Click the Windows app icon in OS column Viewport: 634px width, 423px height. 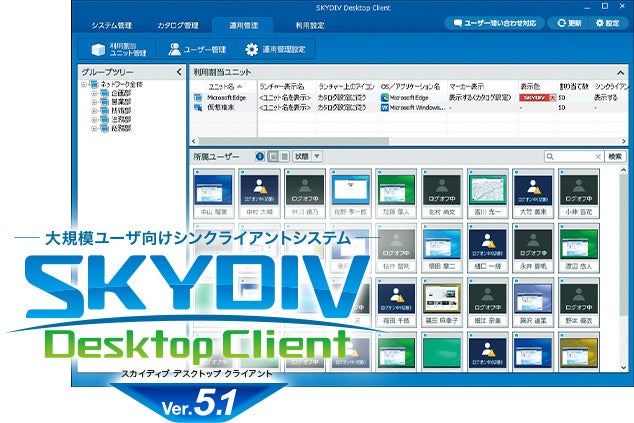point(385,108)
